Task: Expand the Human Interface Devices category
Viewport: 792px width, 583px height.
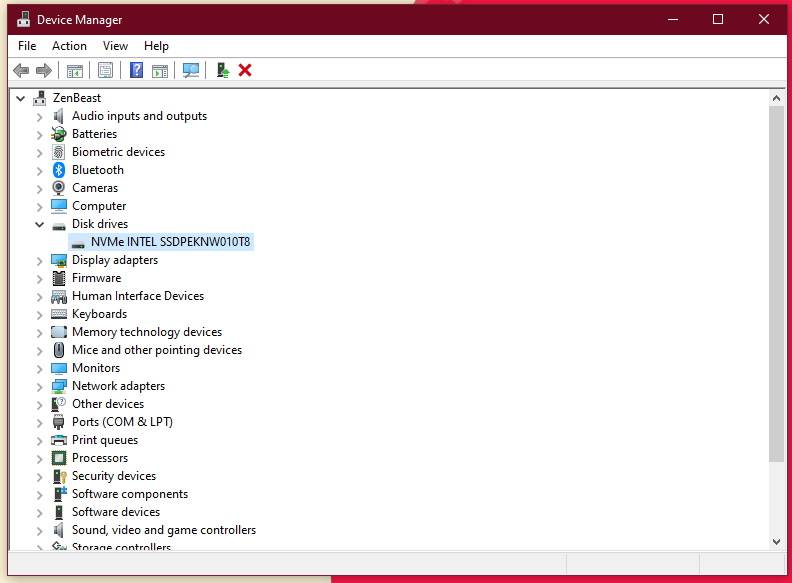Action: pyautogui.click(x=39, y=297)
